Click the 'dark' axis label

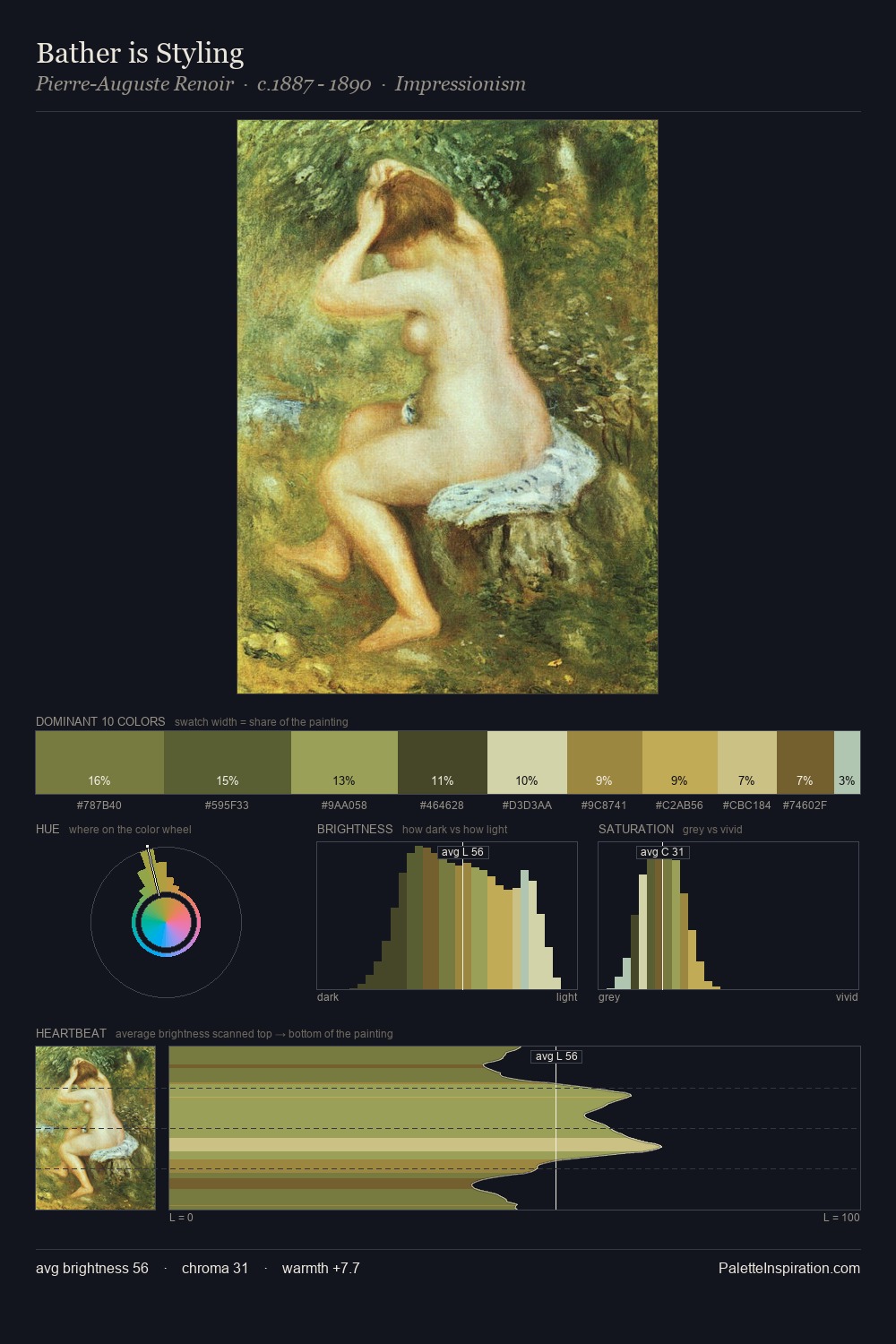pyautogui.click(x=328, y=996)
